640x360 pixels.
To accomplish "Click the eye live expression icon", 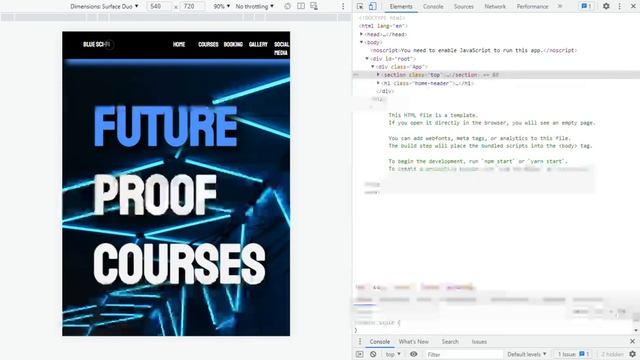I will pos(413,354).
